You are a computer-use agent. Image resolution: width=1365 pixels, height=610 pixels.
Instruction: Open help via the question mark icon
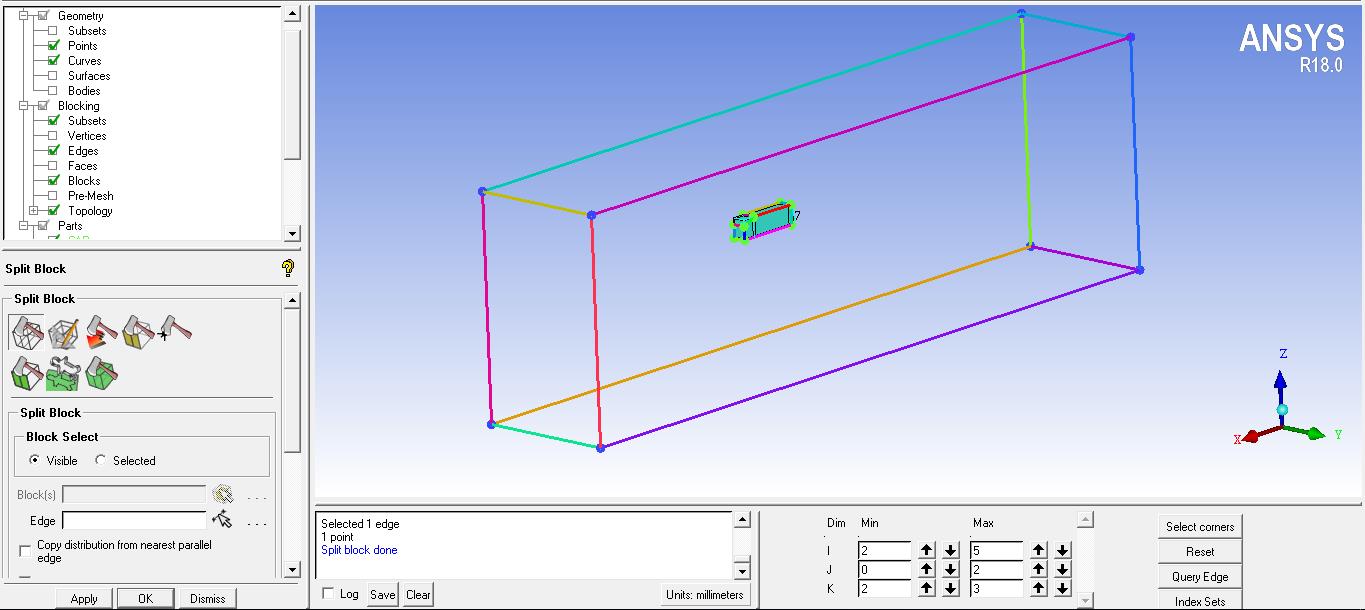tap(288, 267)
